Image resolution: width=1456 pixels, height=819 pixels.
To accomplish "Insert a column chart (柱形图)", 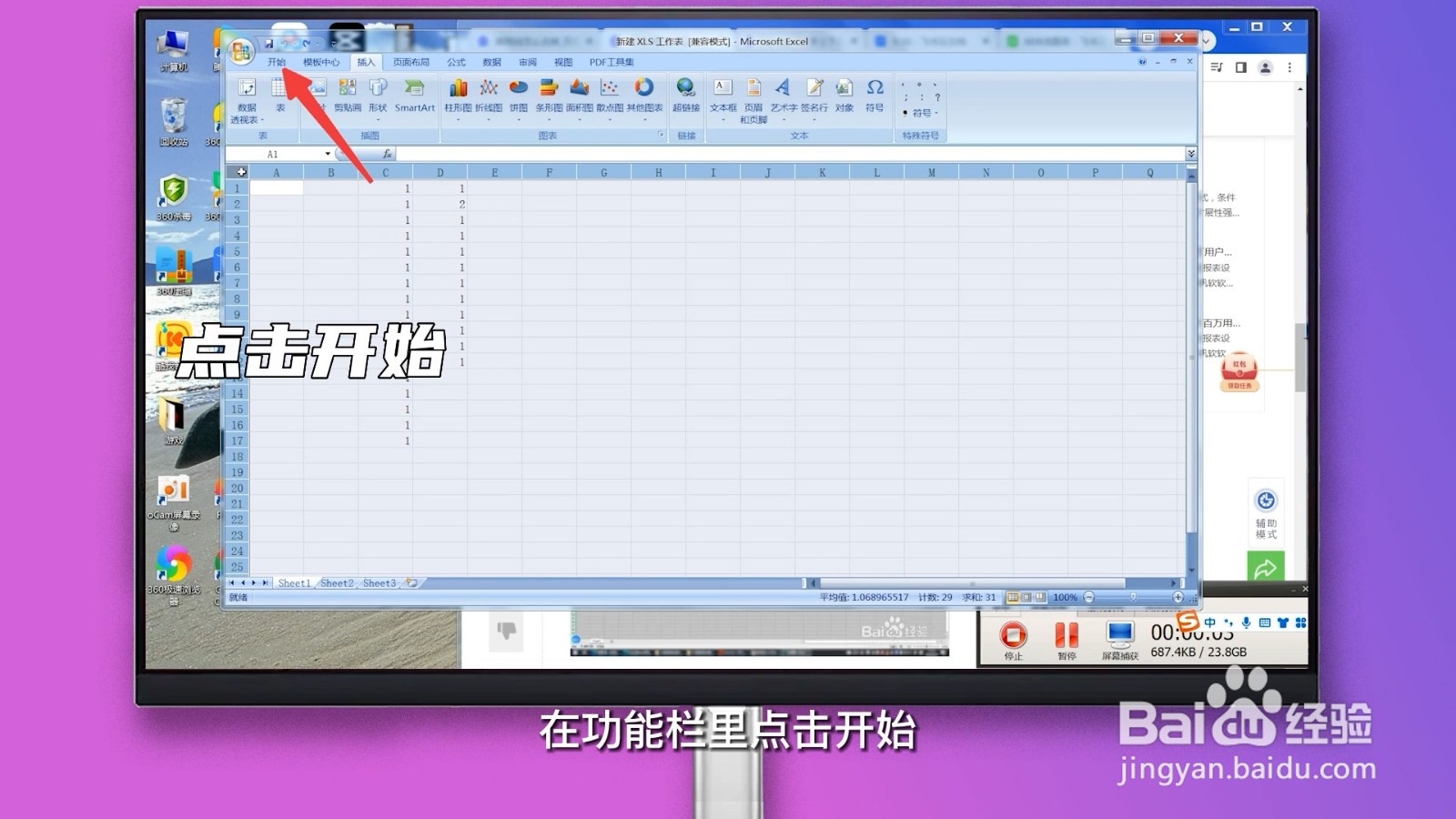I will click(x=458, y=99).
